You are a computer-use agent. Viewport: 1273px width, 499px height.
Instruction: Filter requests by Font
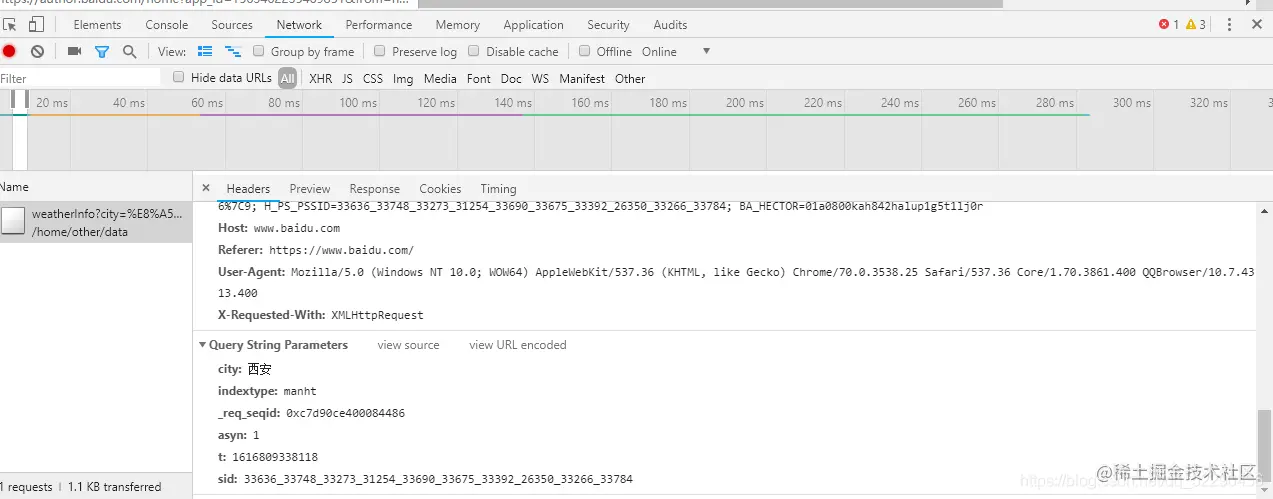[x=479, y=78]
